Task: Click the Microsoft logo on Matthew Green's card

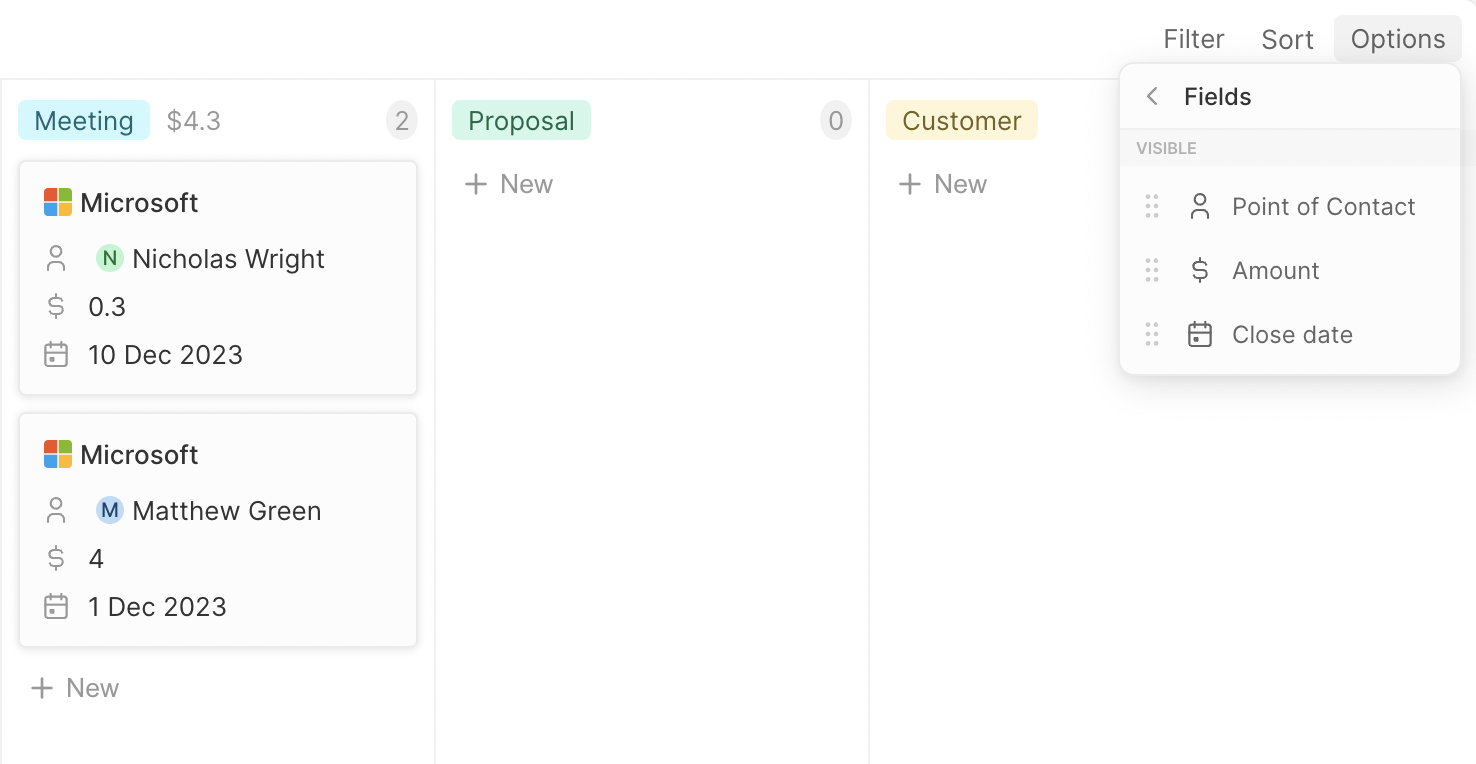Action: [x=58, y=455]
